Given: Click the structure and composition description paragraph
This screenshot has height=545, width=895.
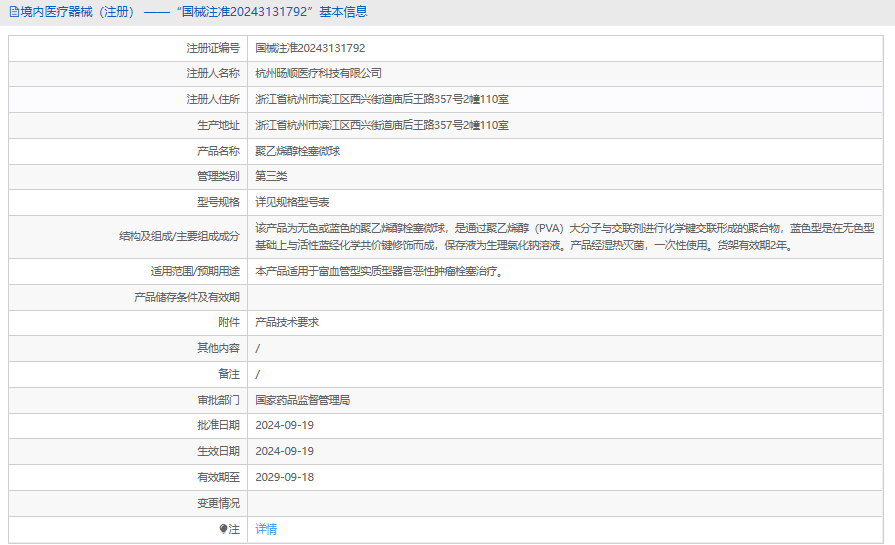Looking at the screenshot, I should click(565, 237).
